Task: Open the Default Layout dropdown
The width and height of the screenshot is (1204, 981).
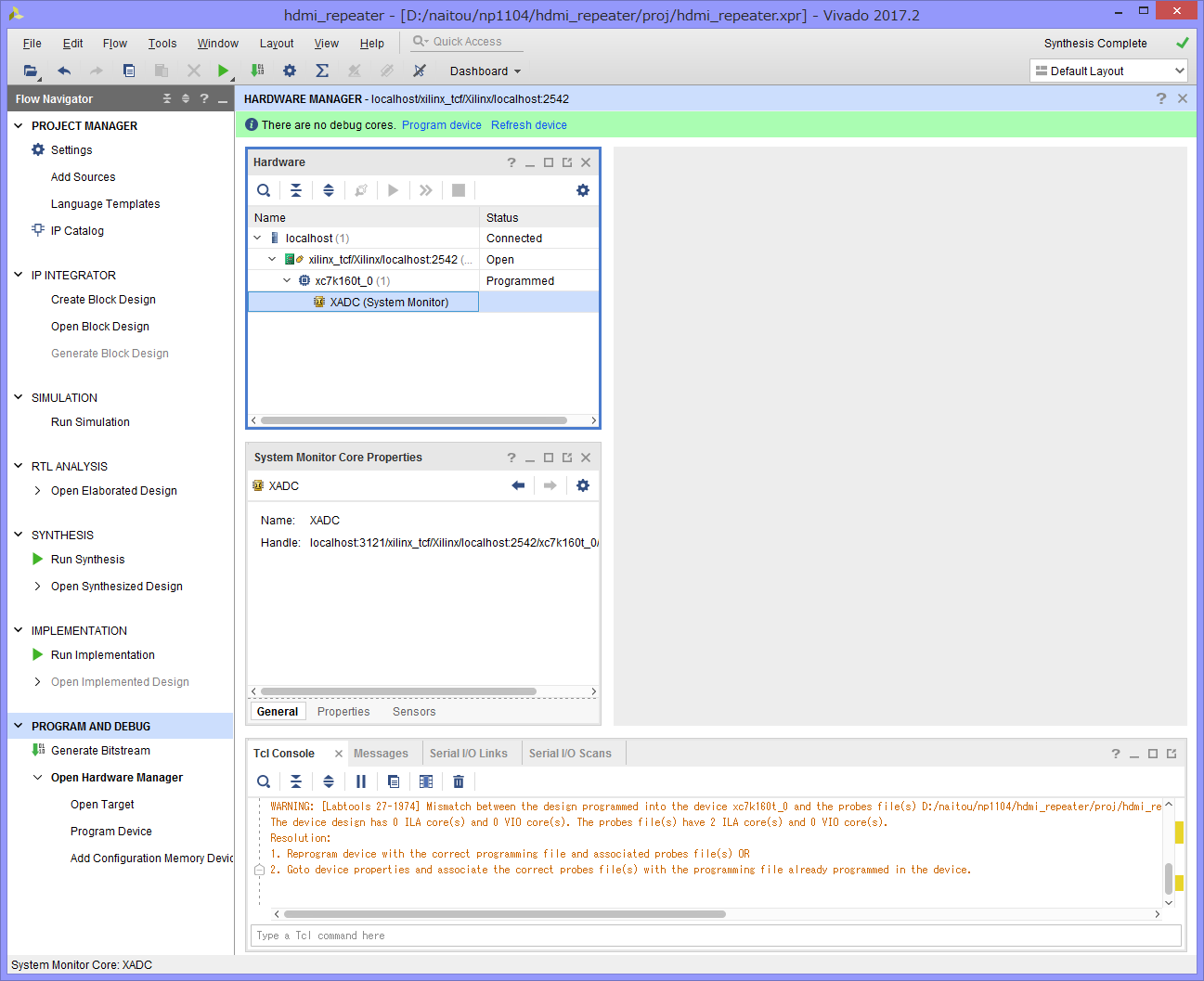Action: pos(1108,71)
